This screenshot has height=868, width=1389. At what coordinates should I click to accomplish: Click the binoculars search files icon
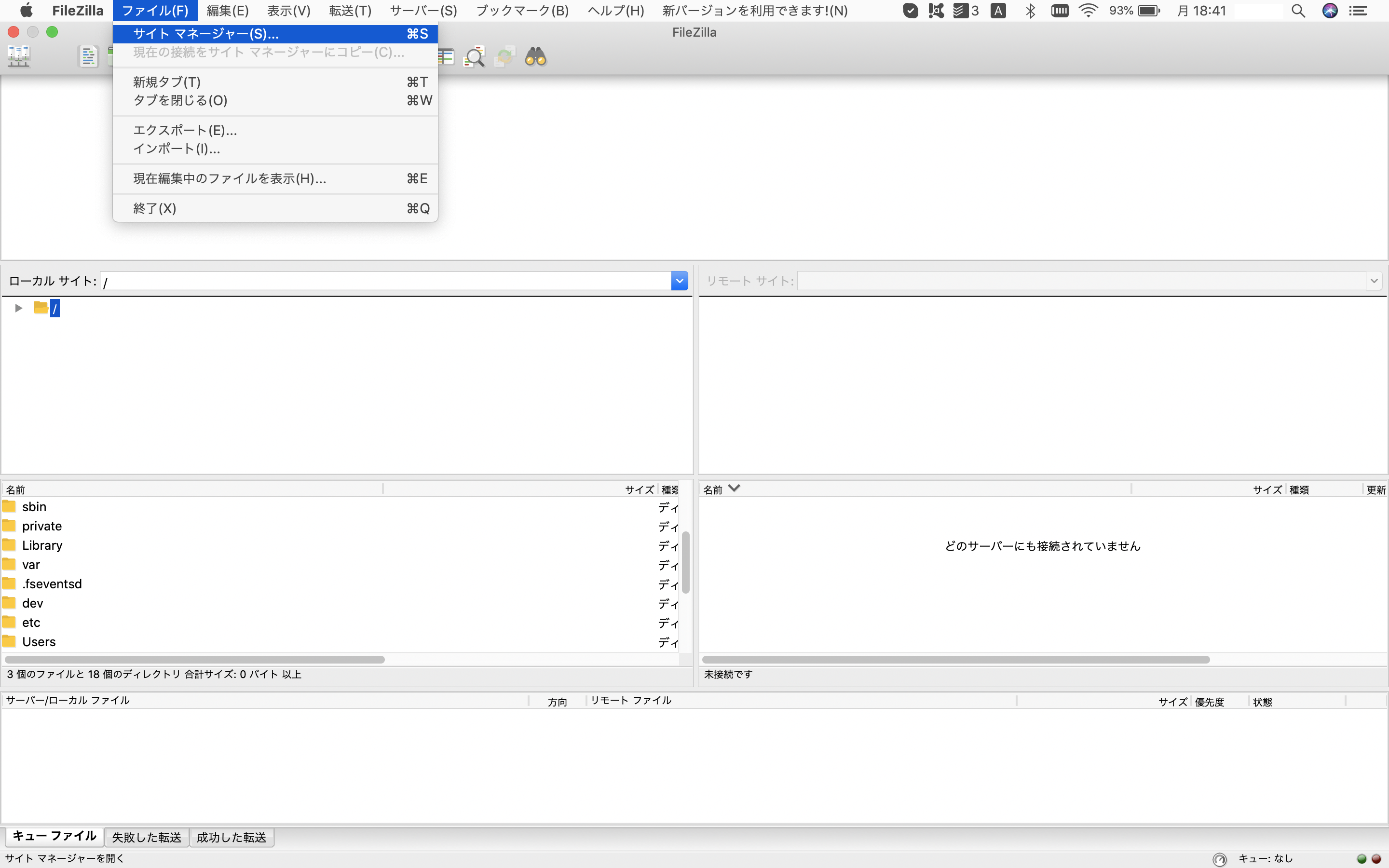tap(535, 56)
